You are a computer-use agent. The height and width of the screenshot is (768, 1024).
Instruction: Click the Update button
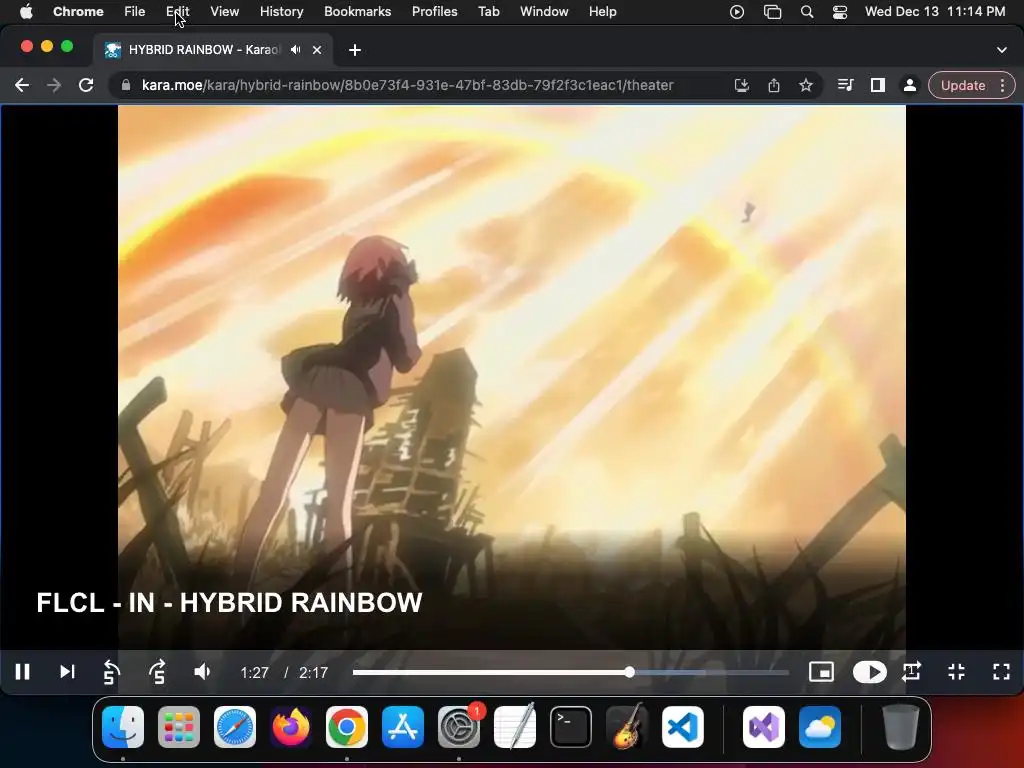963,85
